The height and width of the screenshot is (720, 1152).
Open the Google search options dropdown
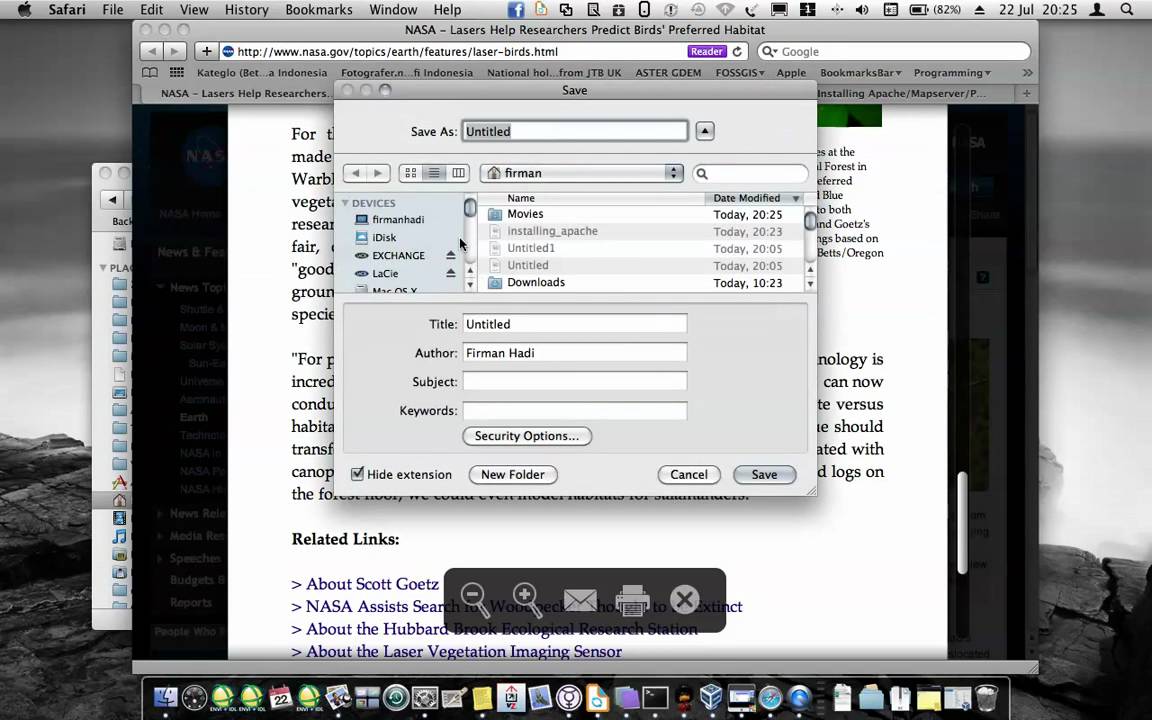click(x=769, y=51)
